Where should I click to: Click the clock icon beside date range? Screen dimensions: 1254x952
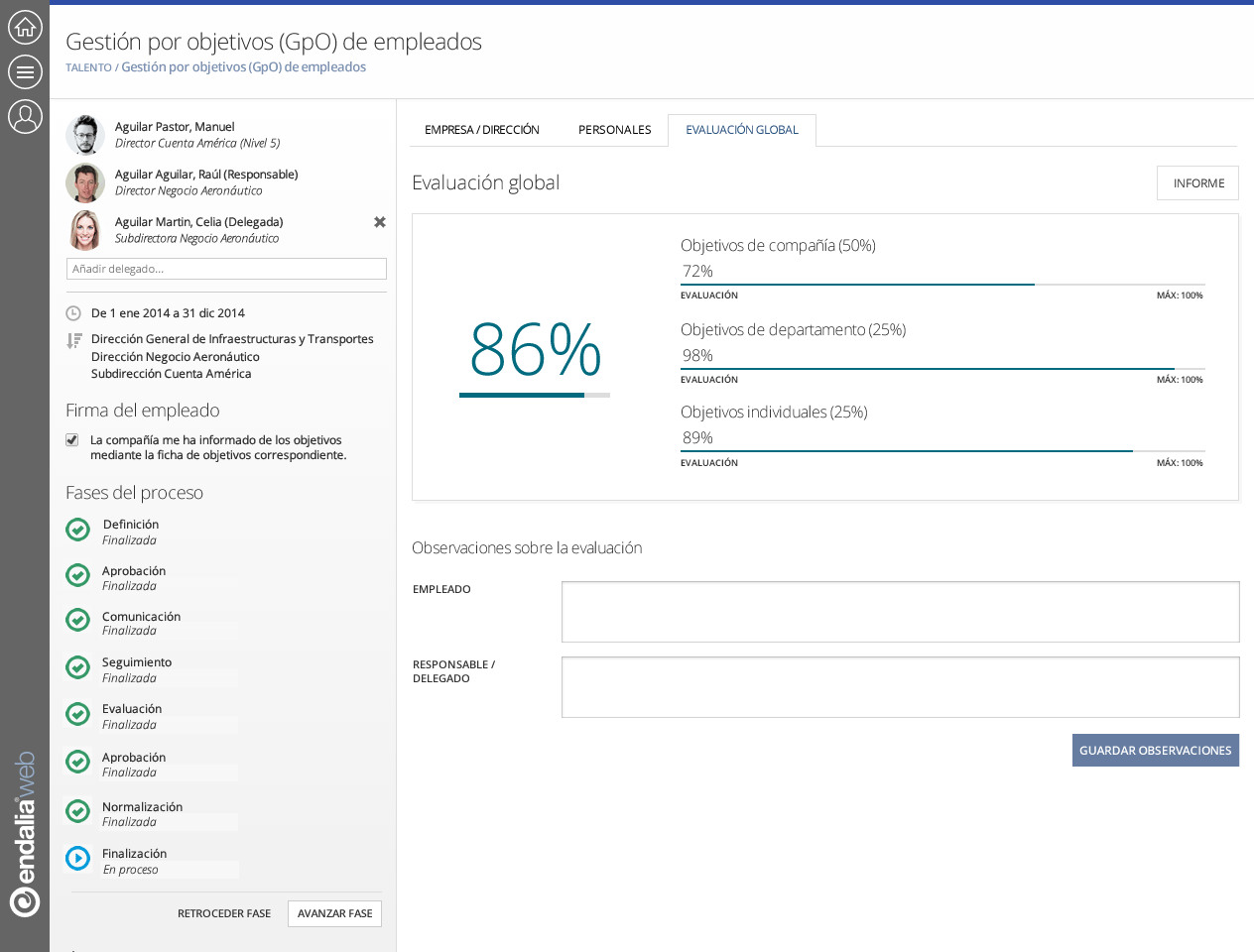pyautogui.click(x=73, y=313)
